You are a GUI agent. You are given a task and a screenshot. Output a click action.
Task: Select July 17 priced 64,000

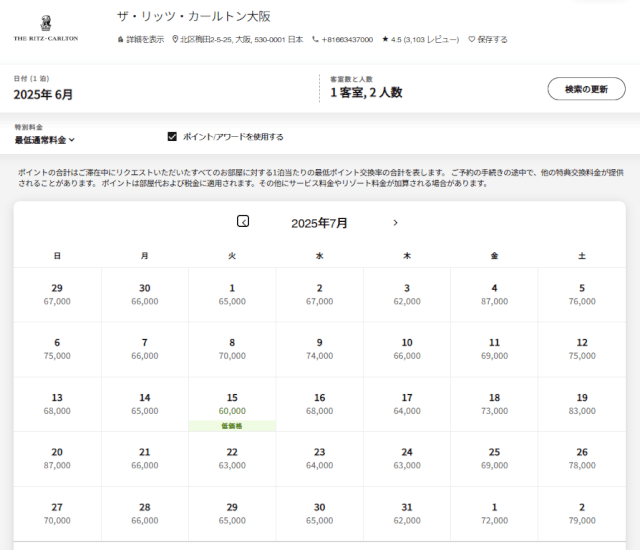tap(407, 404)
